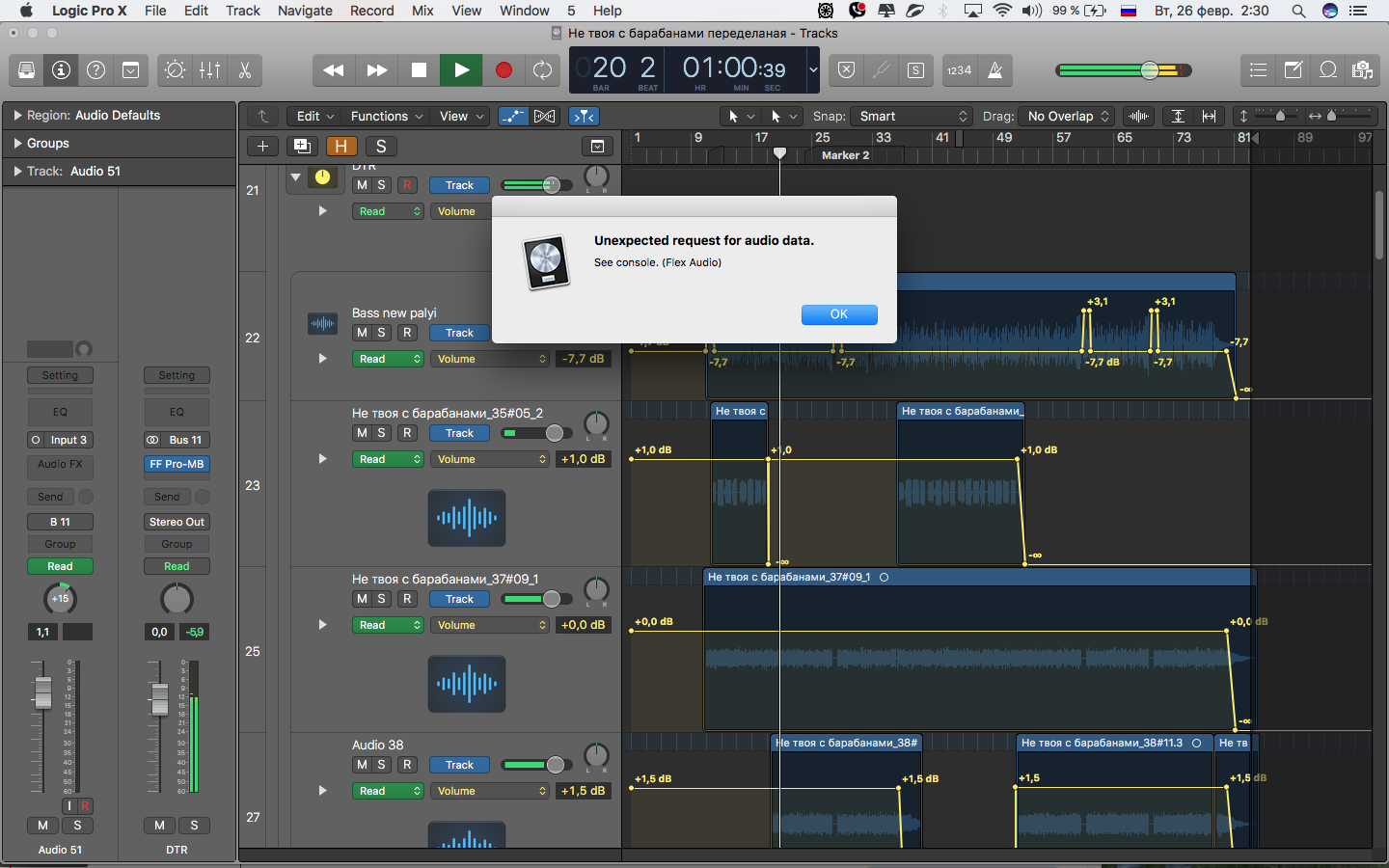The height and width of the screenshot is (868, 1389).
Task: Click the Metronome icon
Action: click(995, 70)
